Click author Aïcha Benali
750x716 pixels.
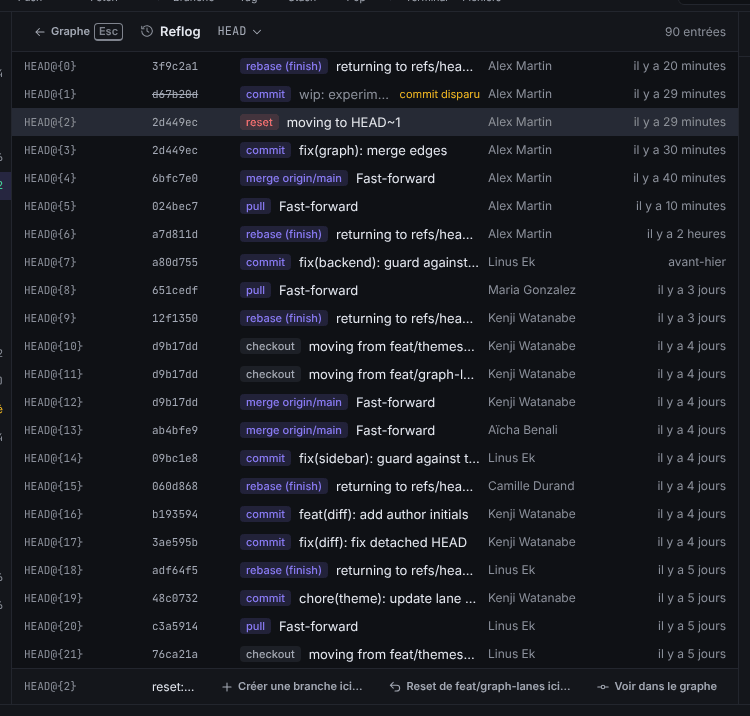522,430
